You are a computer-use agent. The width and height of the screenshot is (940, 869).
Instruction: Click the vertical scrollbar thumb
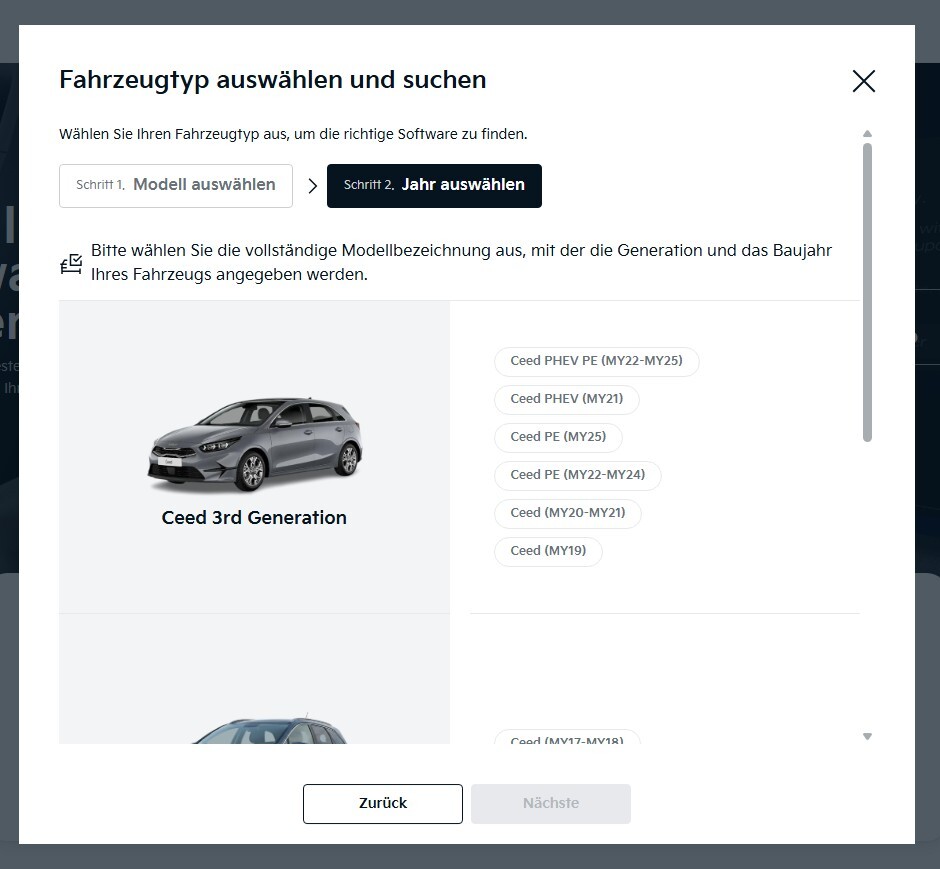pos(867,292)
